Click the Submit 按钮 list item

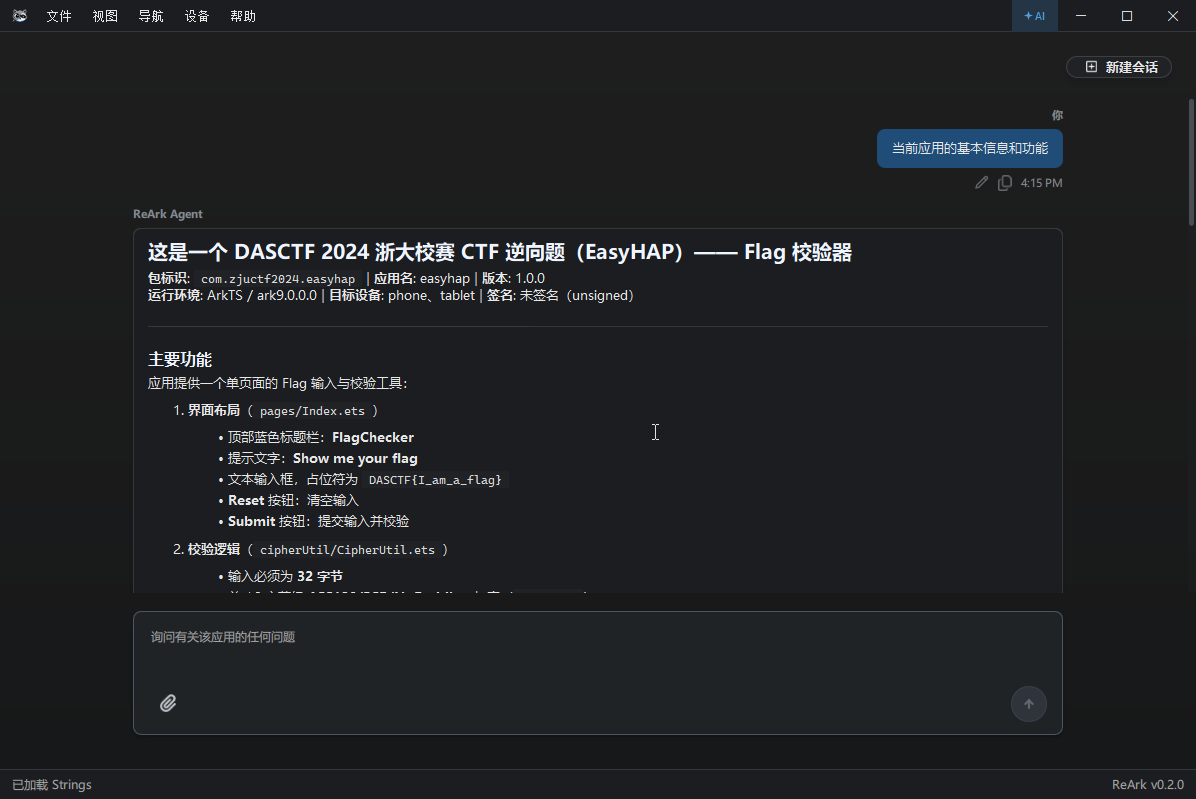tap(318, 521)
